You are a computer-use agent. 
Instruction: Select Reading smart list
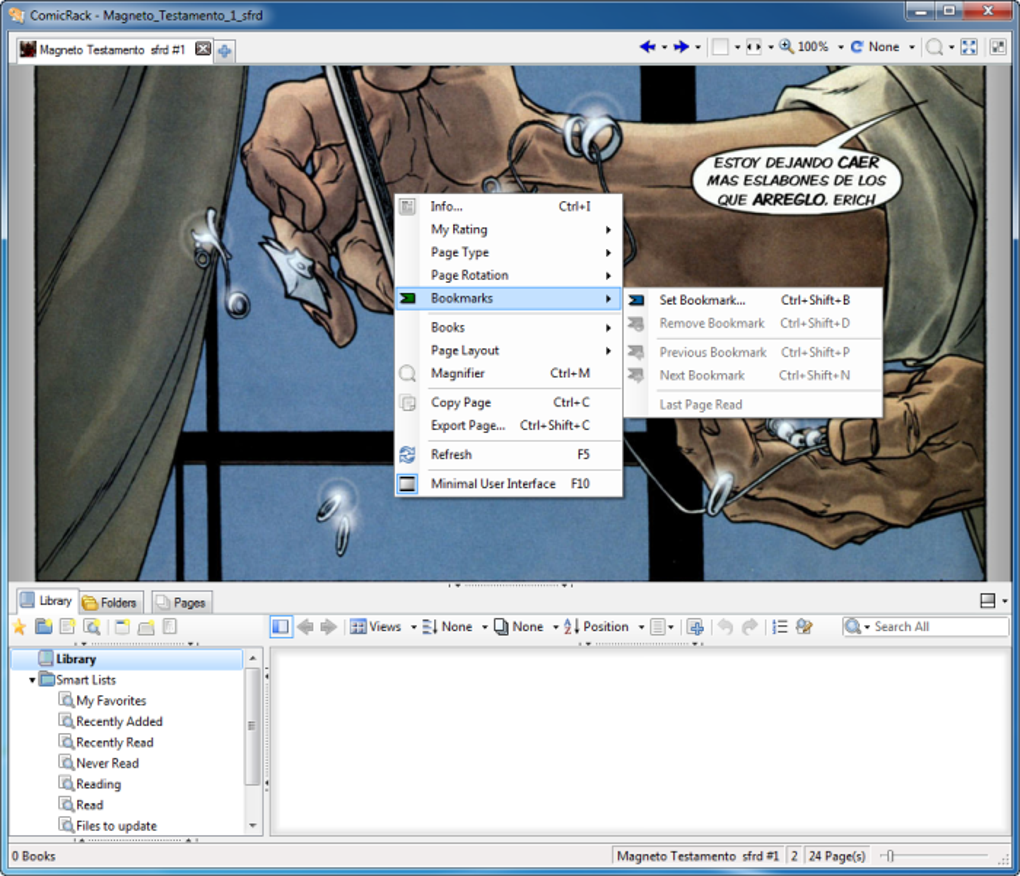click(x=98, y=784)
